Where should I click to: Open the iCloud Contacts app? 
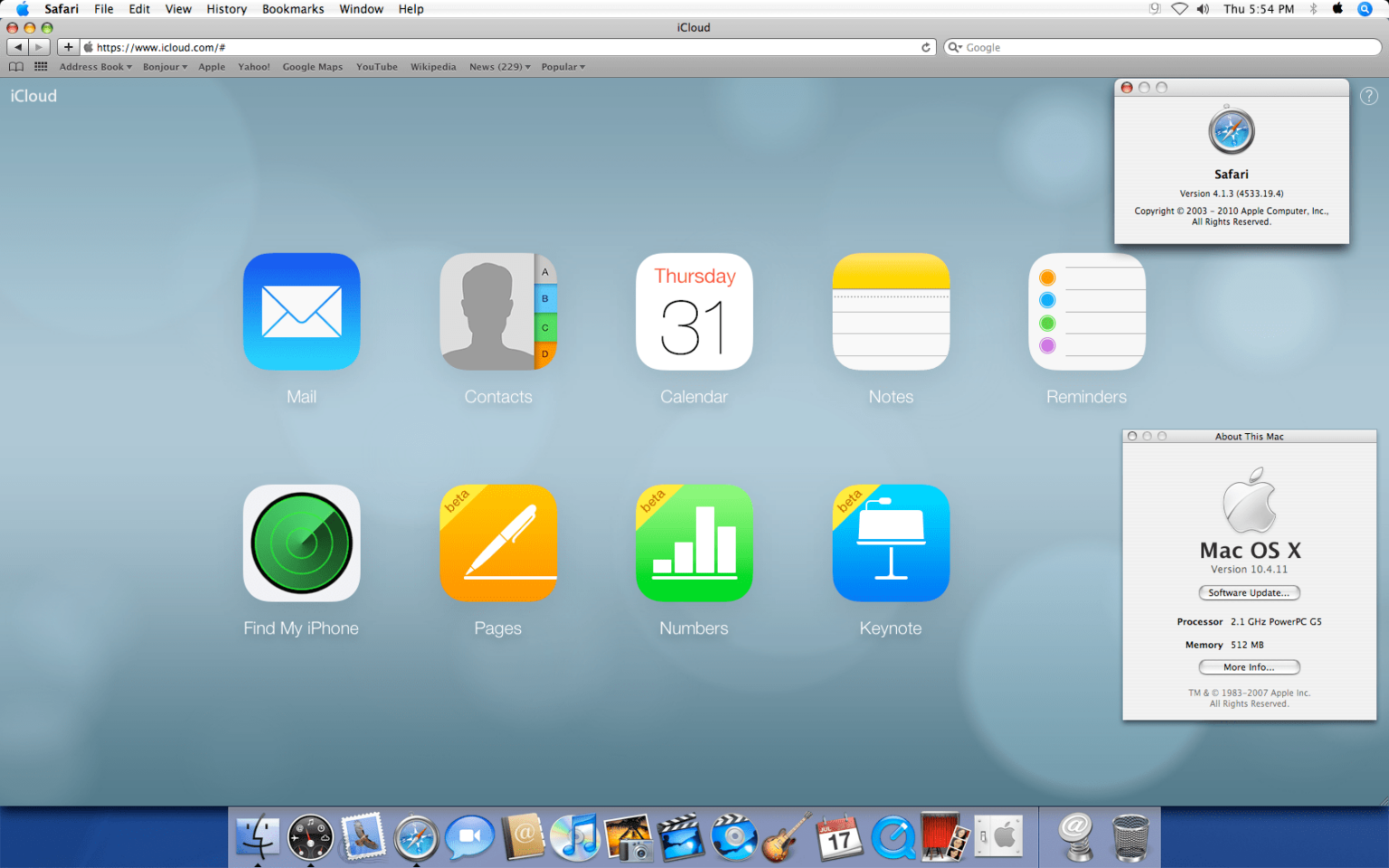click(498, 311)
